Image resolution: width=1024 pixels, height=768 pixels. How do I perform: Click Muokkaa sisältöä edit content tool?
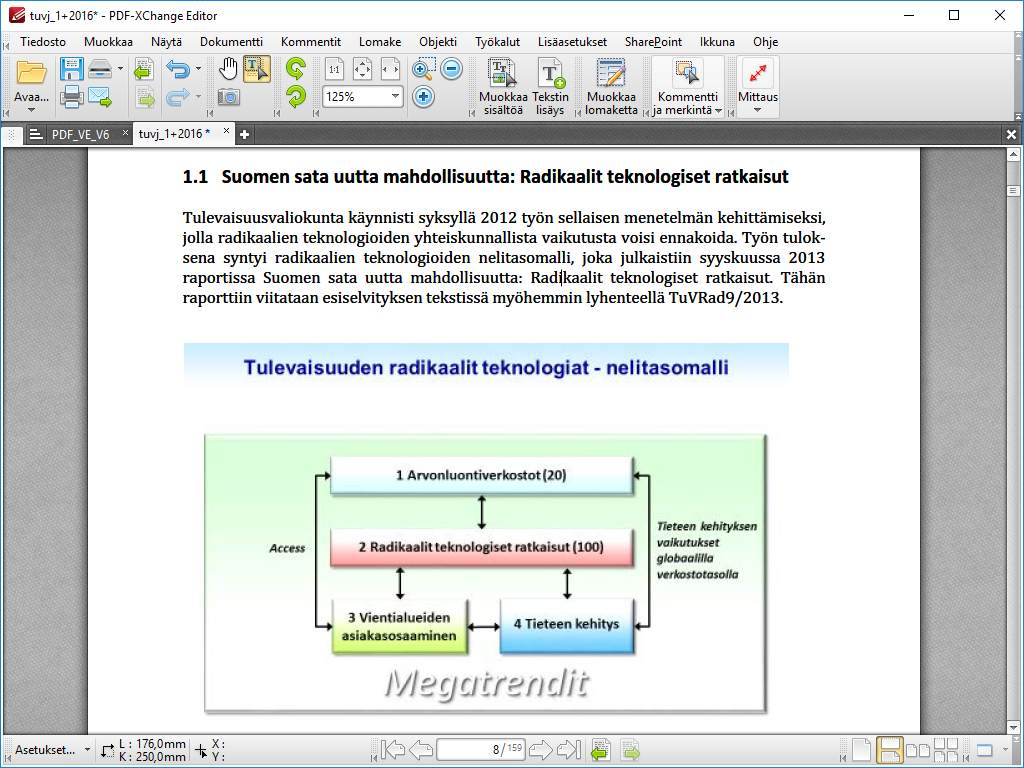[x=503, y=87]
